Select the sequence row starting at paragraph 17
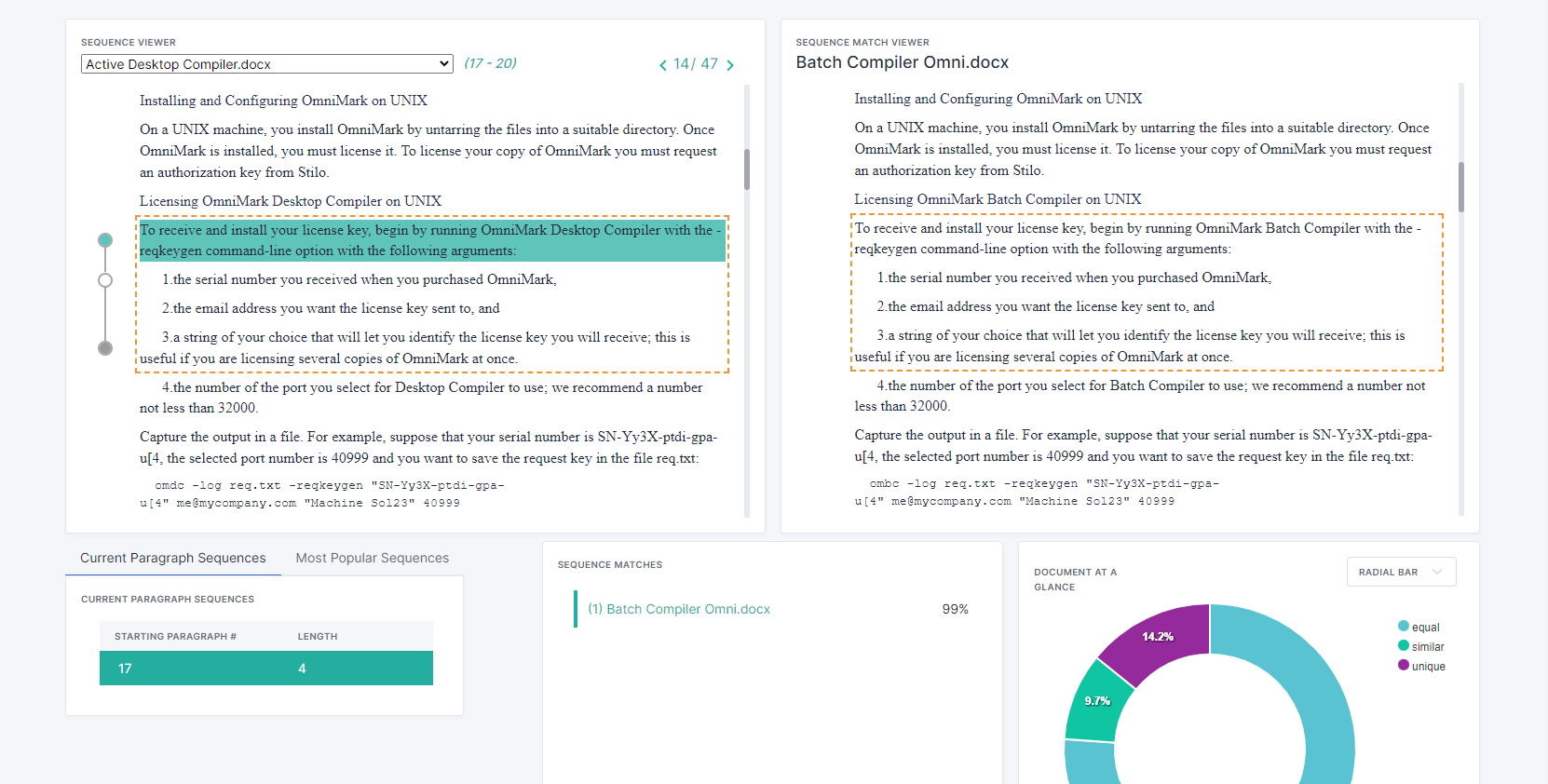 tap(266, 669)
